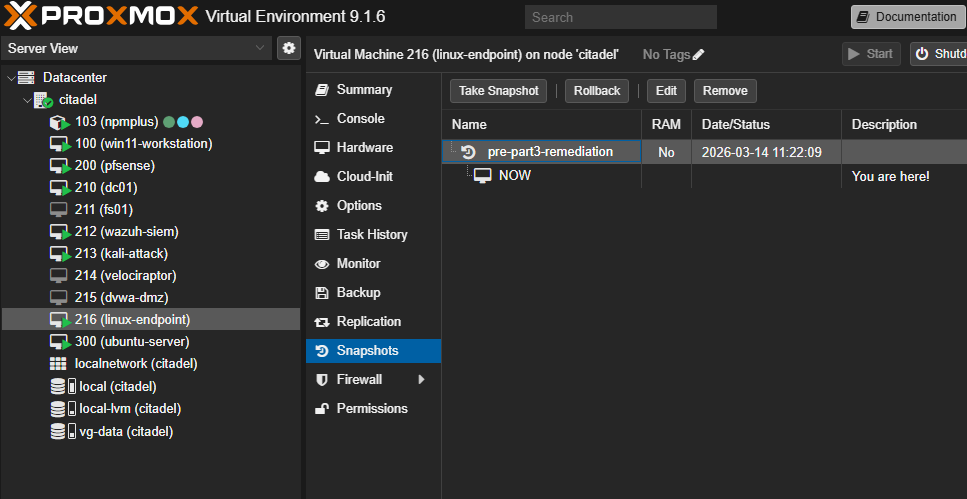Click the pink tag dot on npmplus
The width and height of the screenshot is (967, 499).
tap(197, 122)
